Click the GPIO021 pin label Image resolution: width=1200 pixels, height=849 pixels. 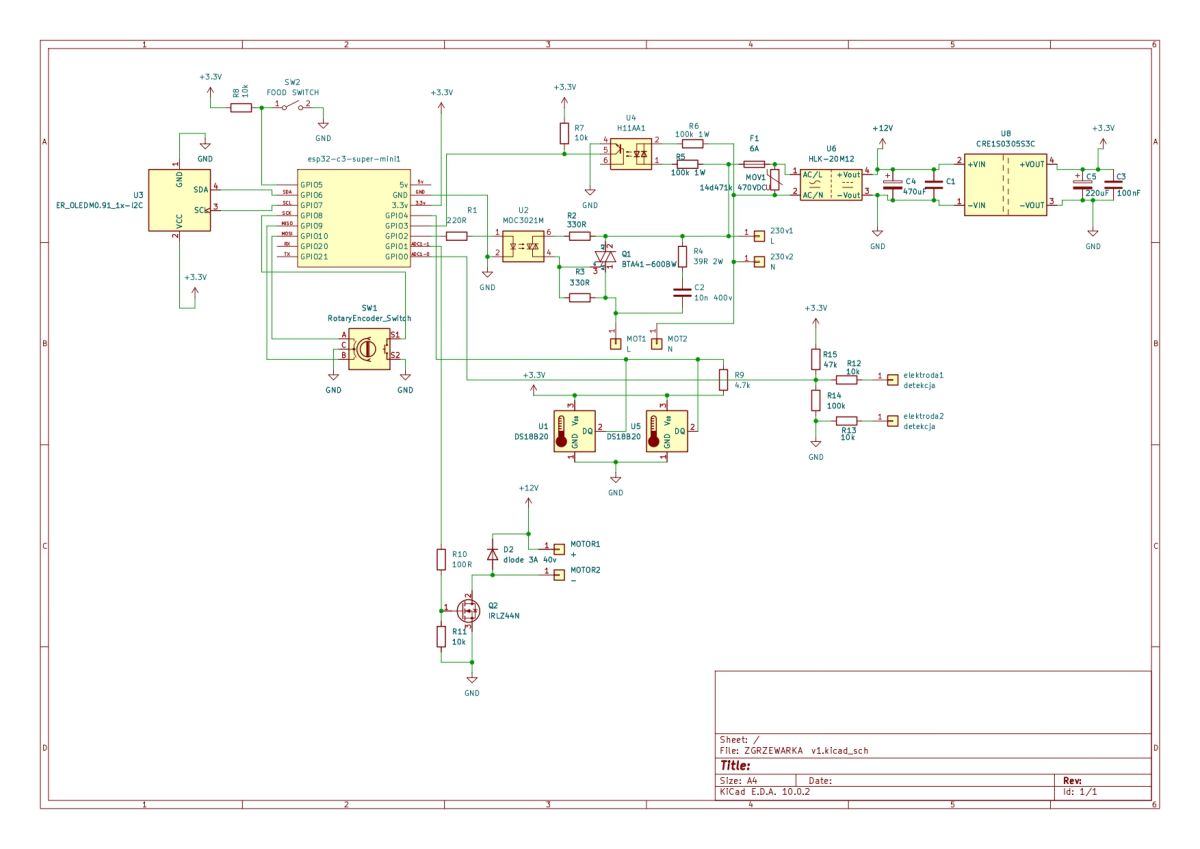coord(314,256)
